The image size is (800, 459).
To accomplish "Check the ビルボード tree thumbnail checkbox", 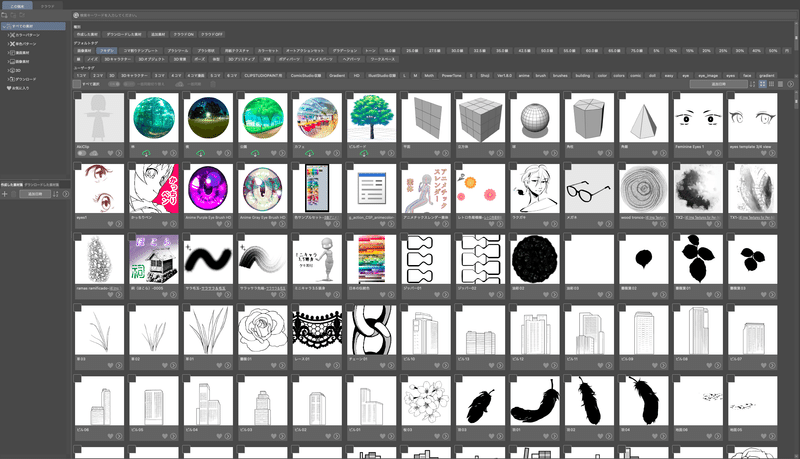I will (x=349, y=95).
